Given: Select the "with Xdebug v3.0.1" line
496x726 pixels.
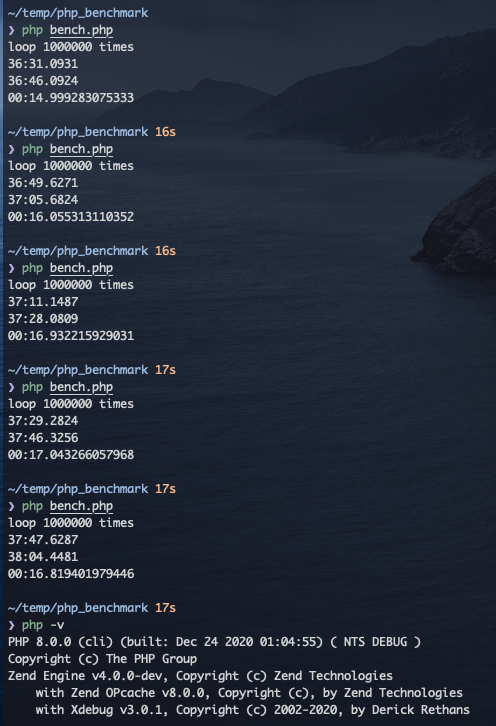Looking at the screenshot, I should 252,710.
